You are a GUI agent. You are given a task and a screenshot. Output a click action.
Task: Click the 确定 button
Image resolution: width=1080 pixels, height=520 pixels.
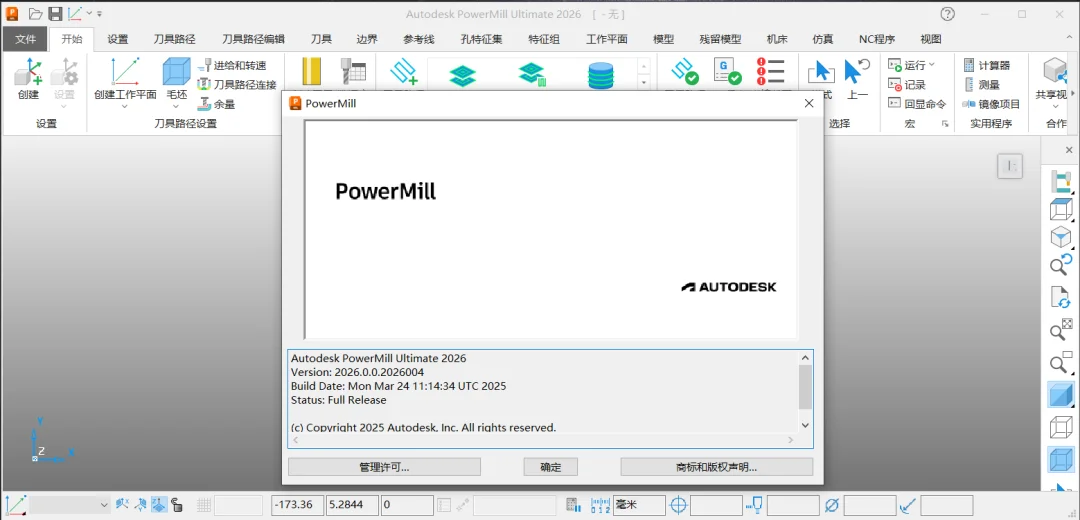(550, 467)
